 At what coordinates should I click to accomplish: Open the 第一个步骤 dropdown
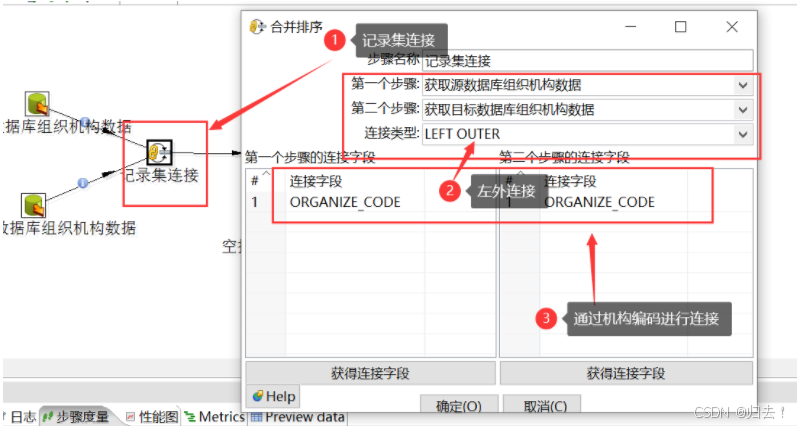743,85
